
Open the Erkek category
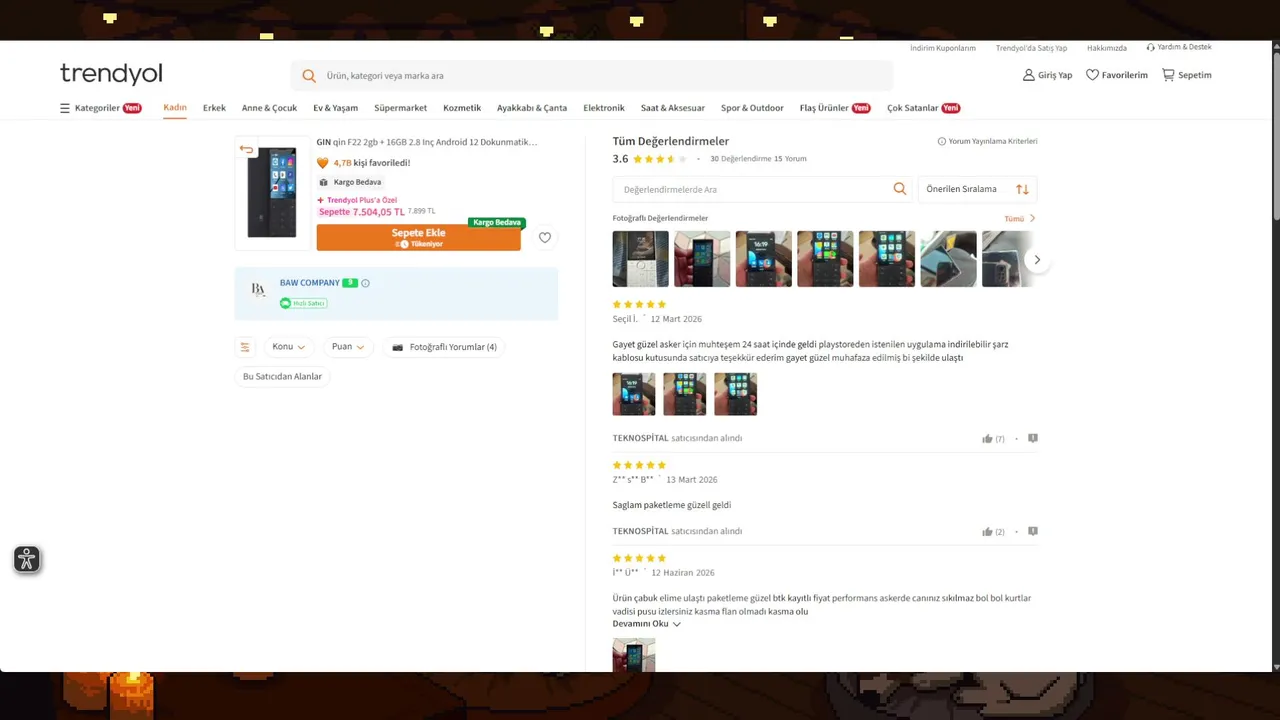click(214, 108)
